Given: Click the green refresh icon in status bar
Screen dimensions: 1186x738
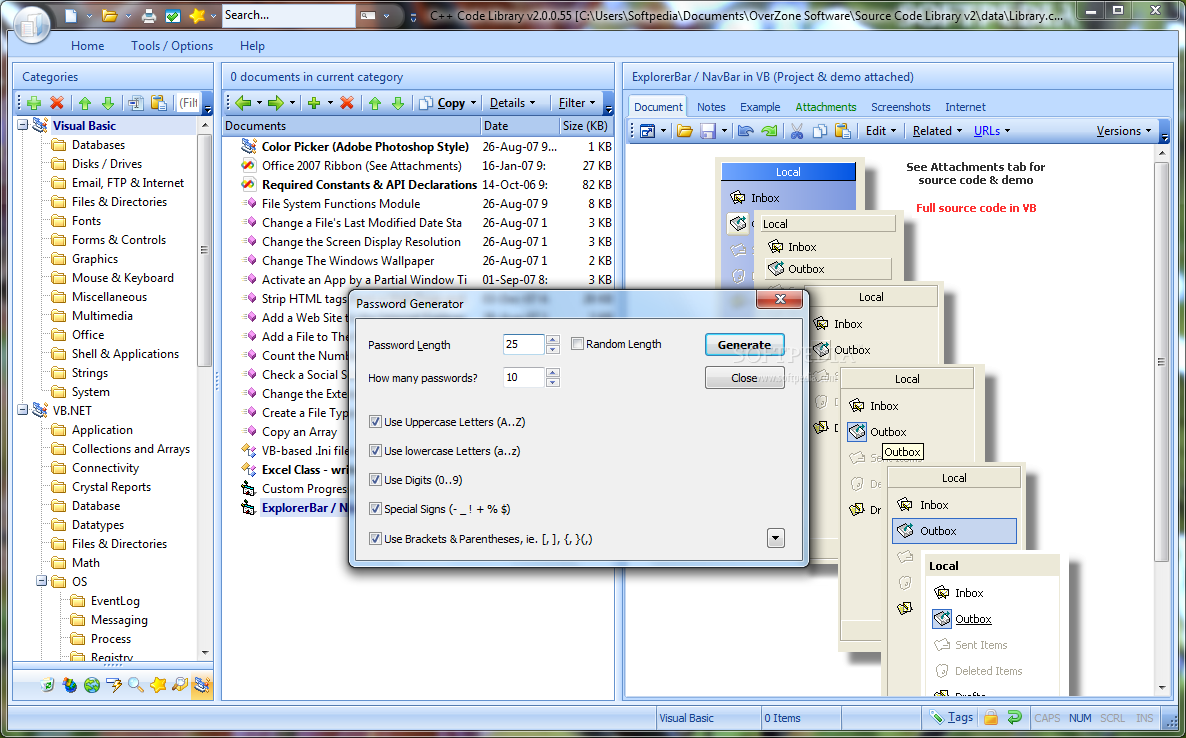Looking at the screenshot, I should [1014, 717].
